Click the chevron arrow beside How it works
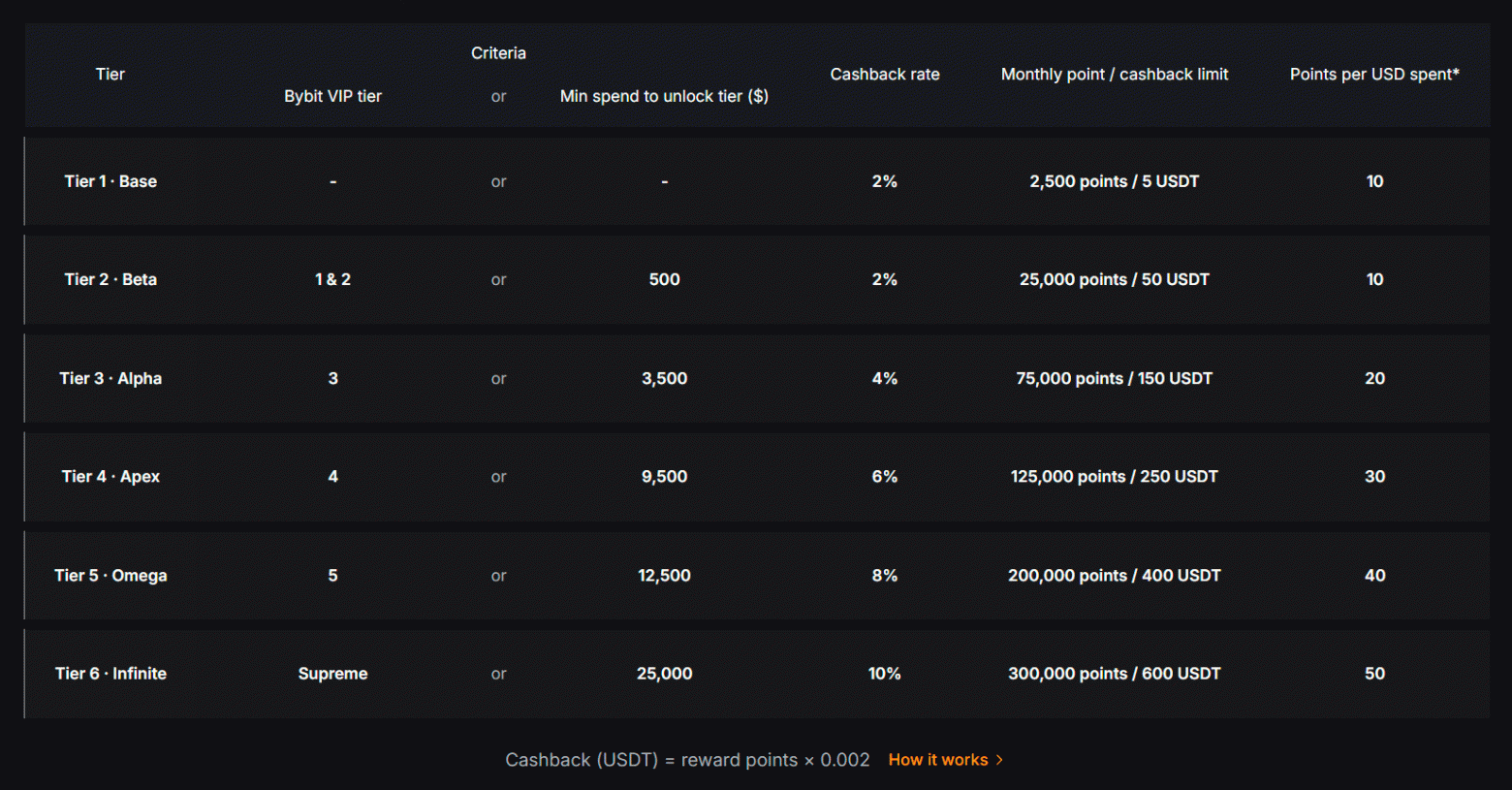Screen dimensions: 1512x790 1000,760
